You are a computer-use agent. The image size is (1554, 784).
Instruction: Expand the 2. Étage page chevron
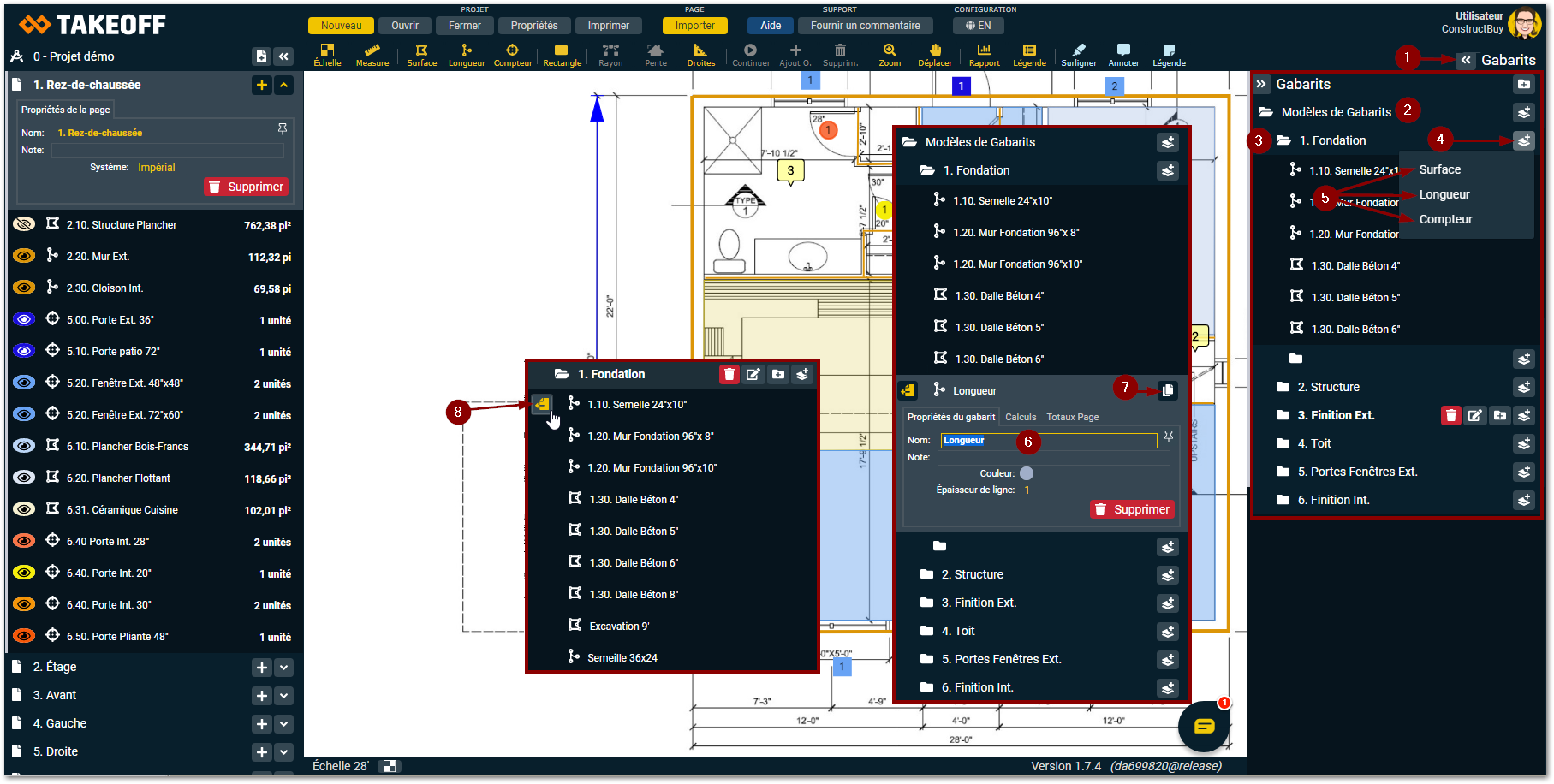click(284, 668)
